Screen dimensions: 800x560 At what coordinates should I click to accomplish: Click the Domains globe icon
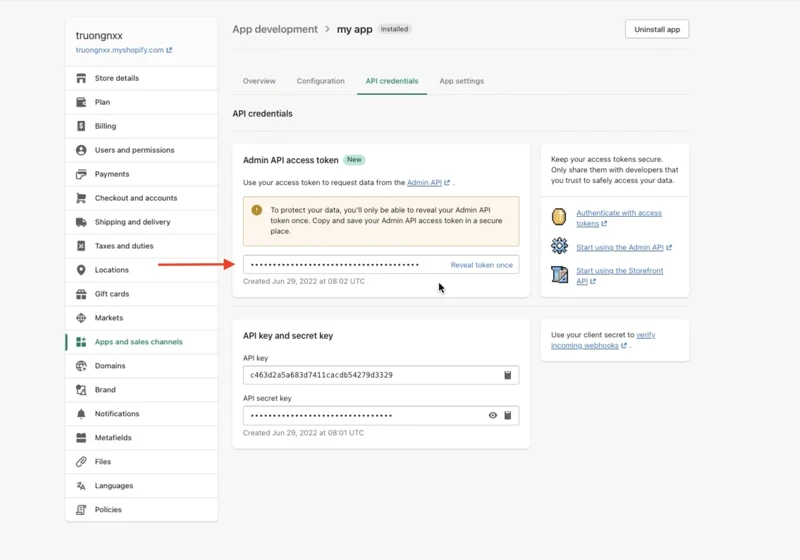coord(81,366)
